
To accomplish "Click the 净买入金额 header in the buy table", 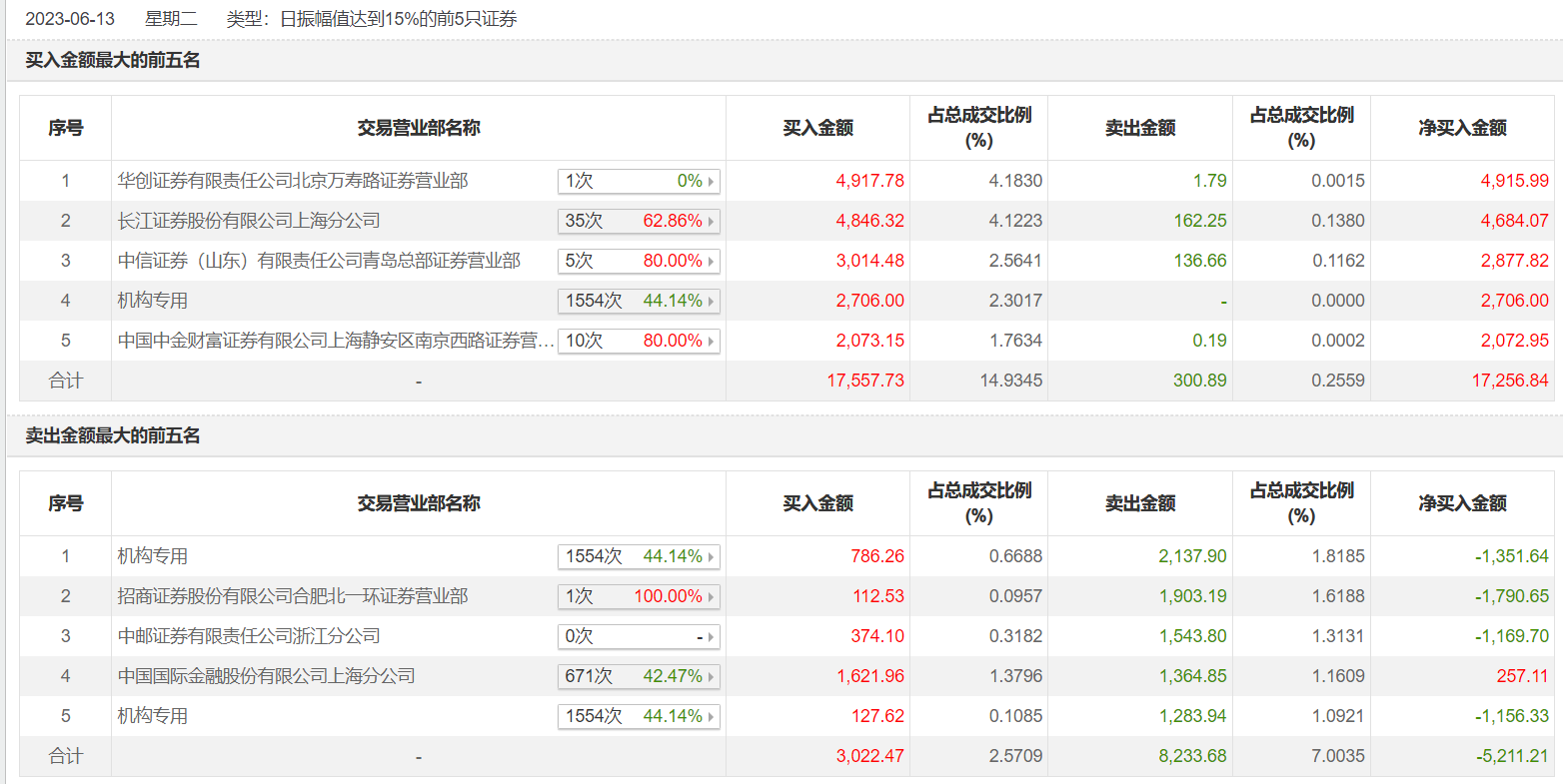I will click(x=1462, y=128).
